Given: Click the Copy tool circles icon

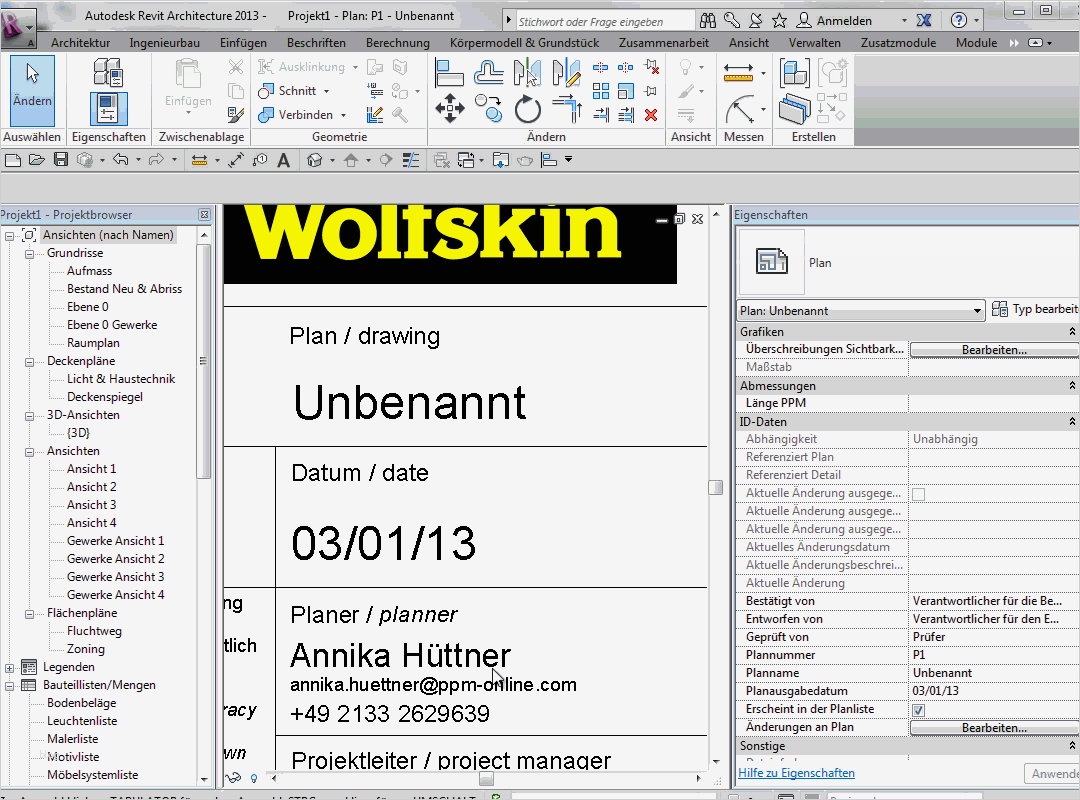Looking at the screenshot, I should (488, 109).
